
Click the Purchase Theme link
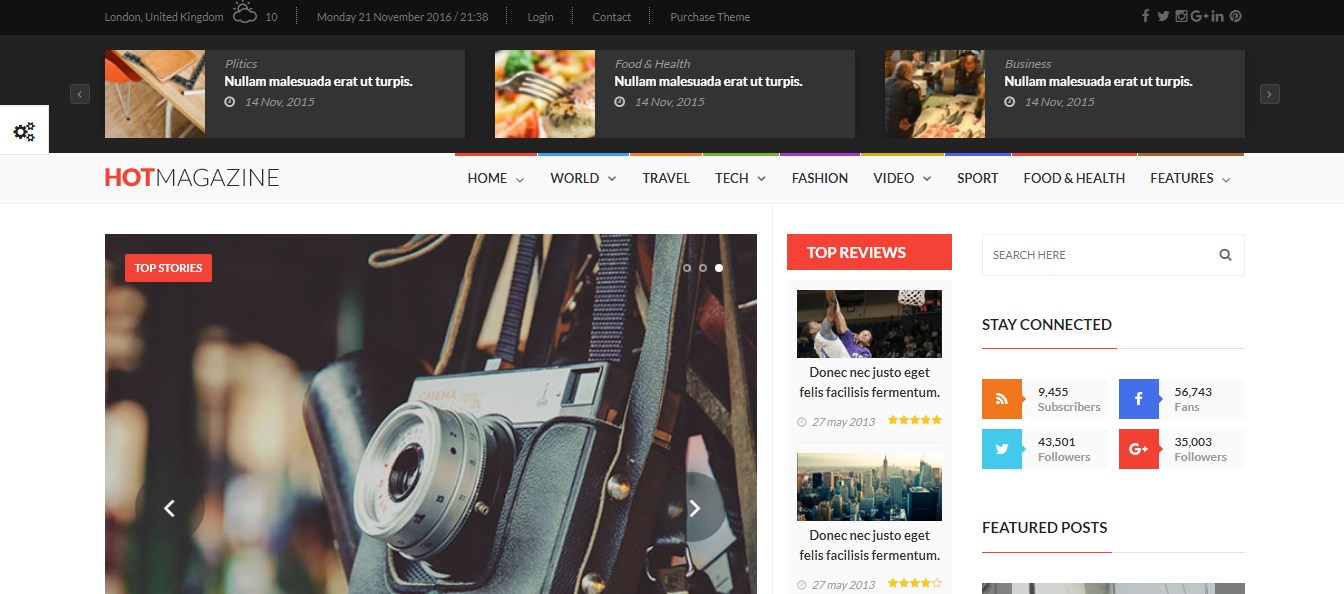709,16
